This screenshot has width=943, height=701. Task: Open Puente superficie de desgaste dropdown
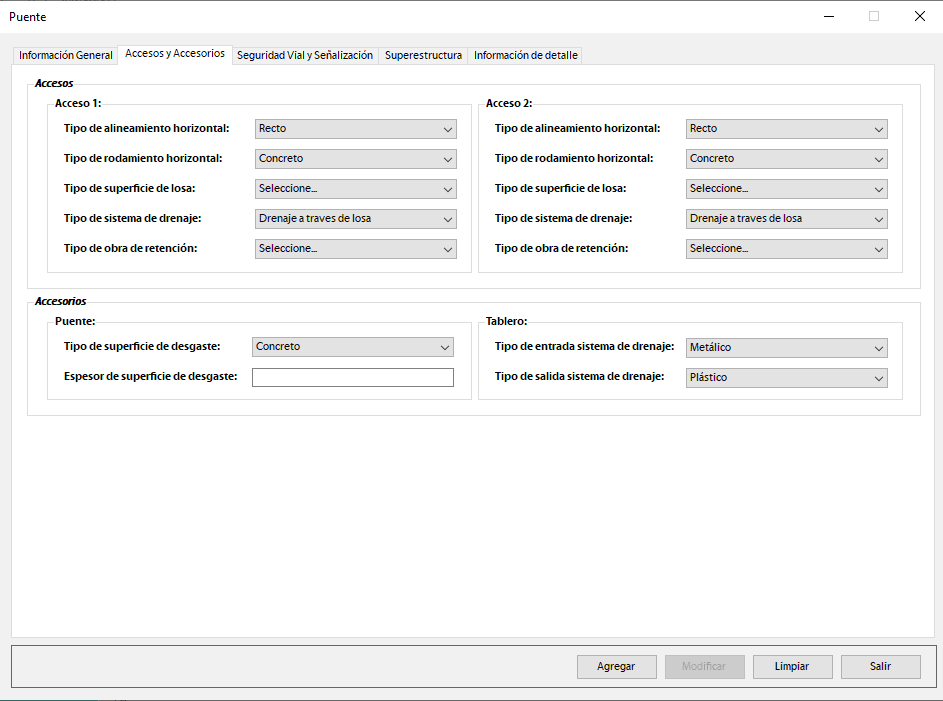pos(353,347)
